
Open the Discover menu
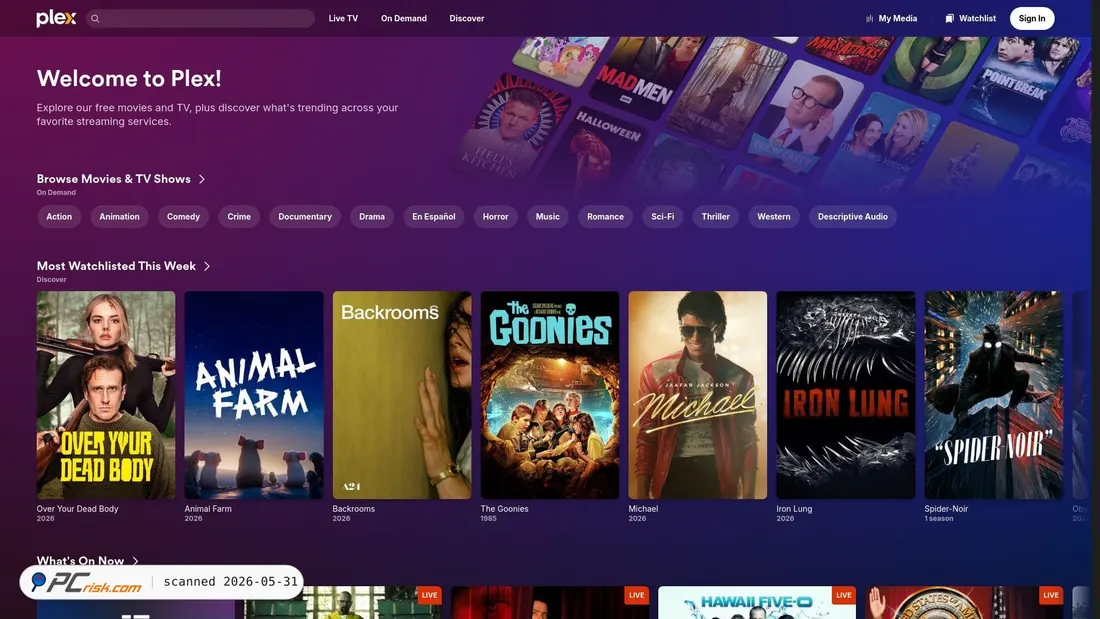point(467,19)
